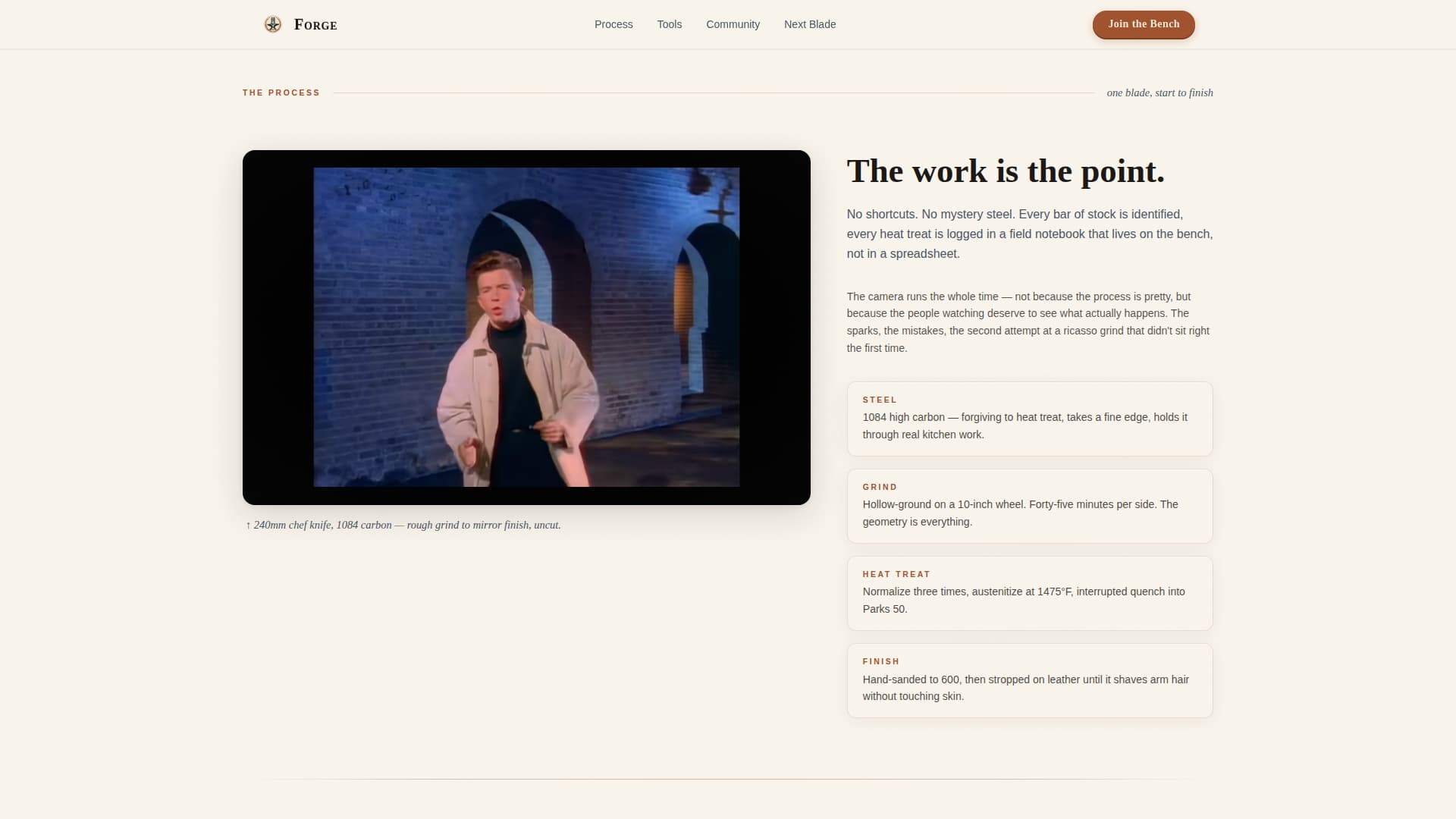Screen dimensions: 1456x819
Task: Click the 'No shortcuts. No mystery steel' paragraph
Action: click(1030, 234)
